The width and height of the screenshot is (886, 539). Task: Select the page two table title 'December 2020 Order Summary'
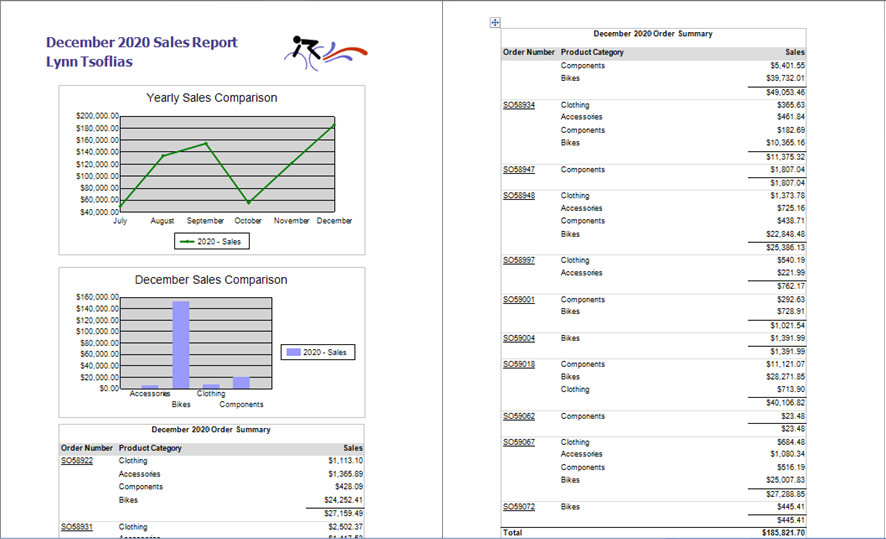tap(653, 34)
